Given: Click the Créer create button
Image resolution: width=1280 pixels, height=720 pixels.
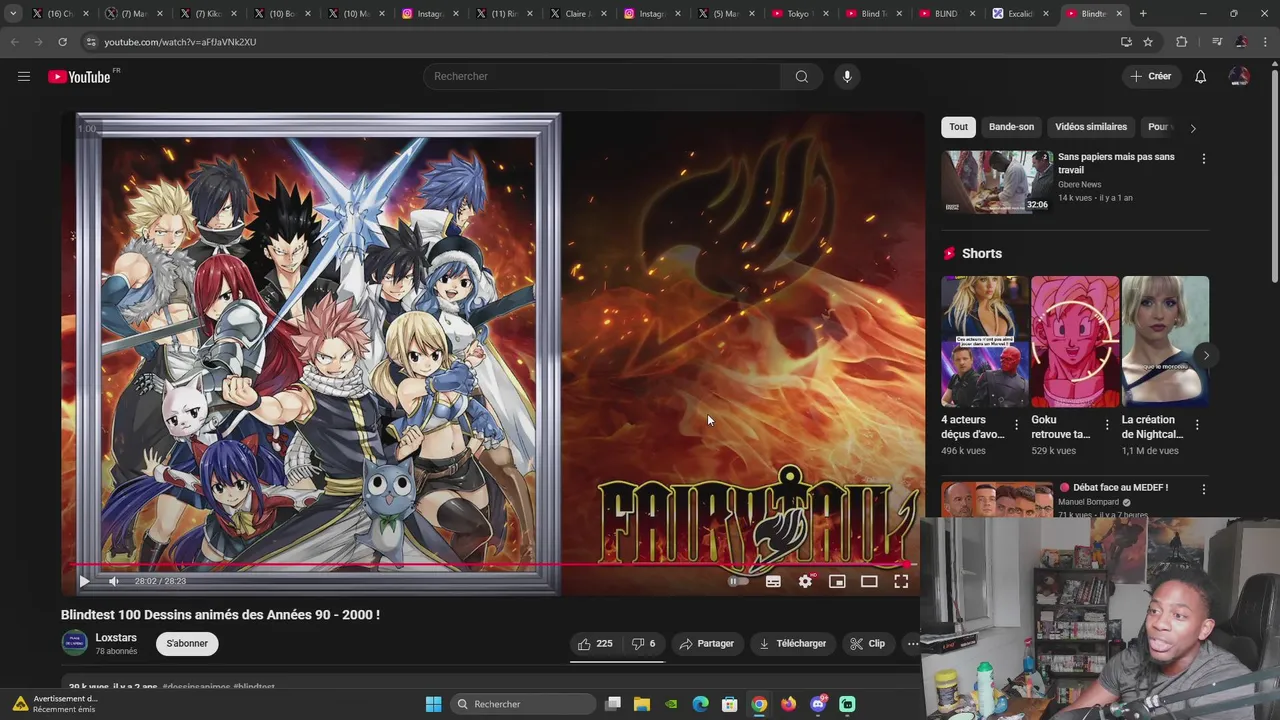Looking at the screenshot, I should click(1151, 77).
